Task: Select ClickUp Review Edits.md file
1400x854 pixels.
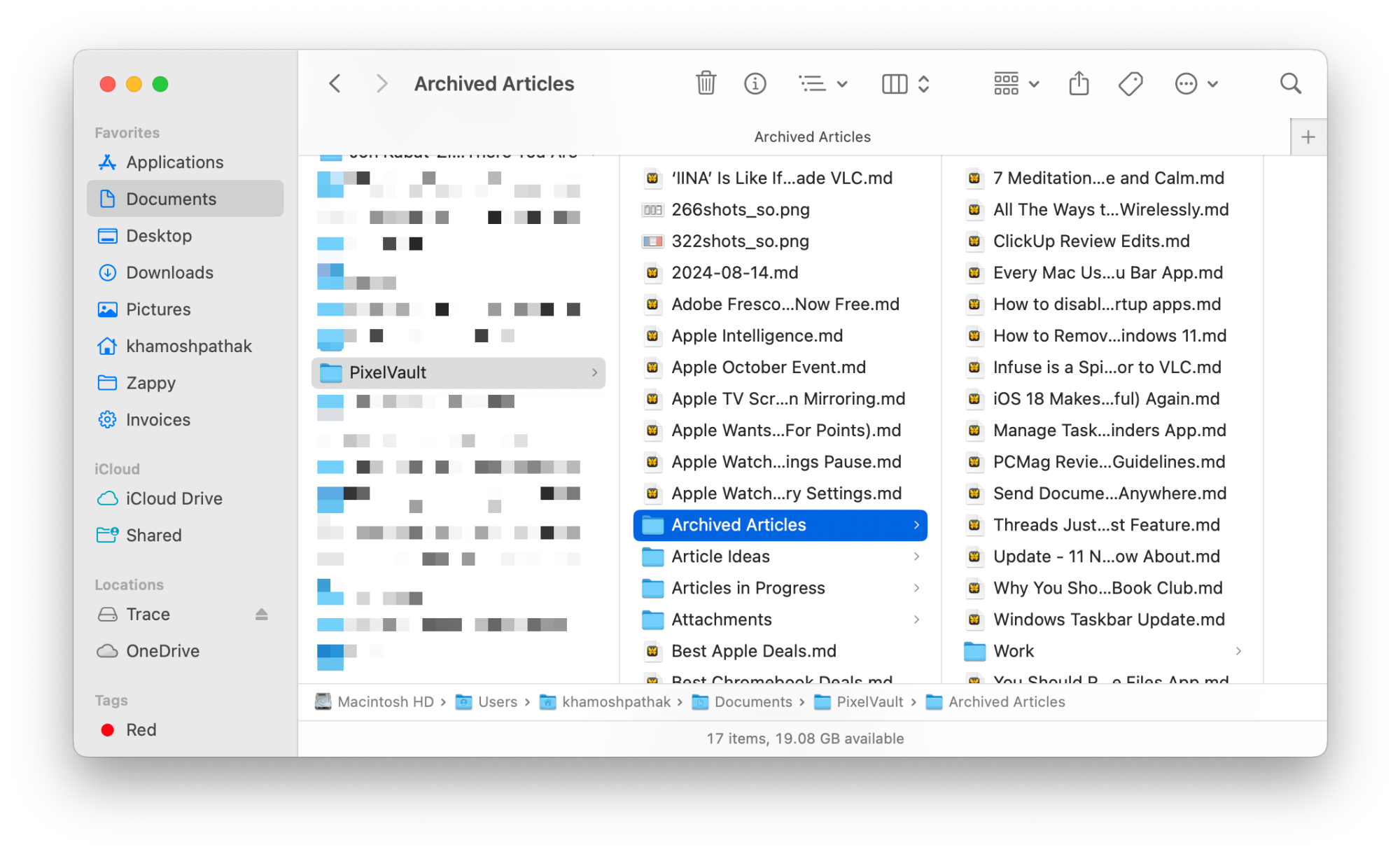Action: 1102,241
